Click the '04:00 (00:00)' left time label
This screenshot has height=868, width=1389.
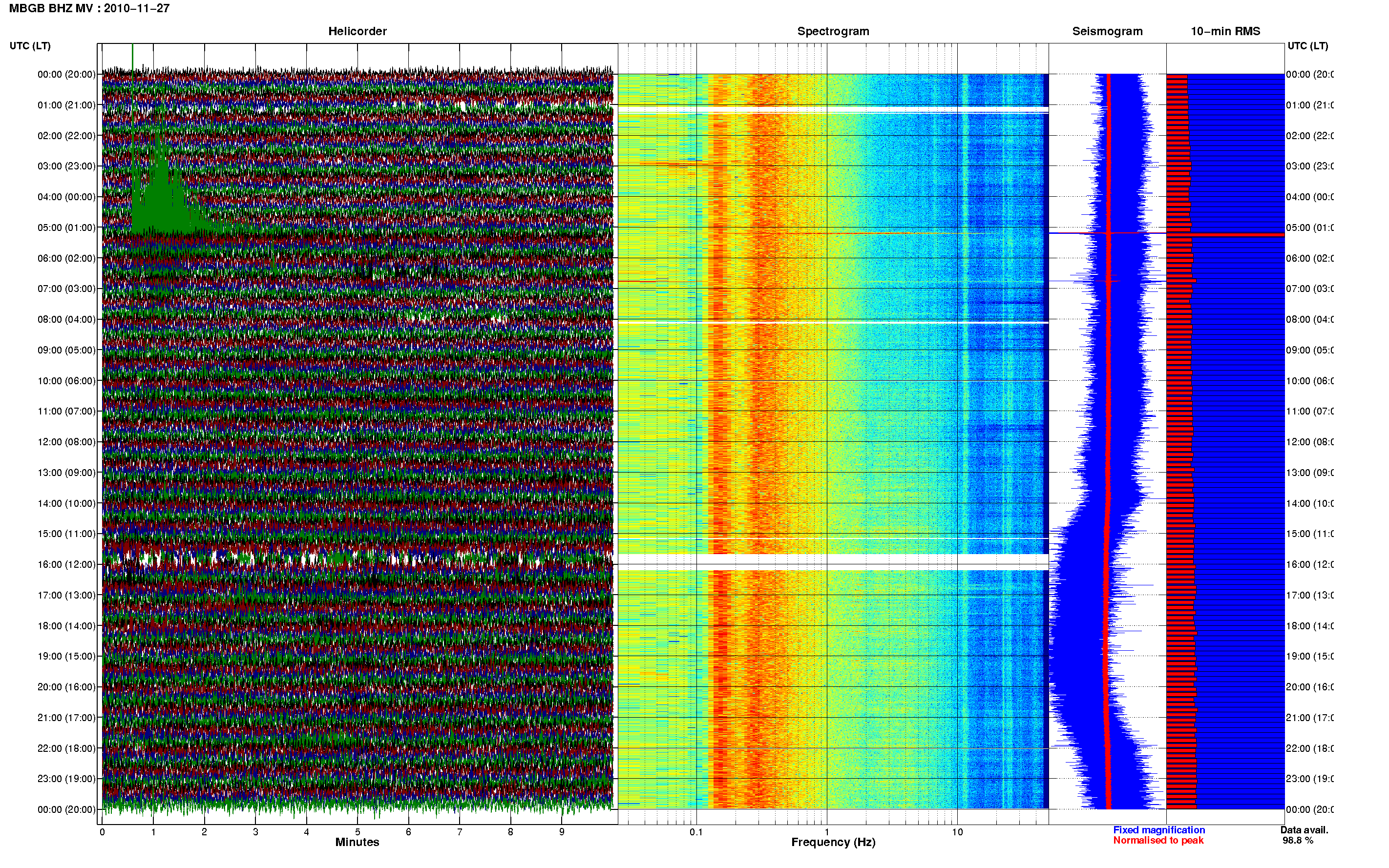click(66, 197)
